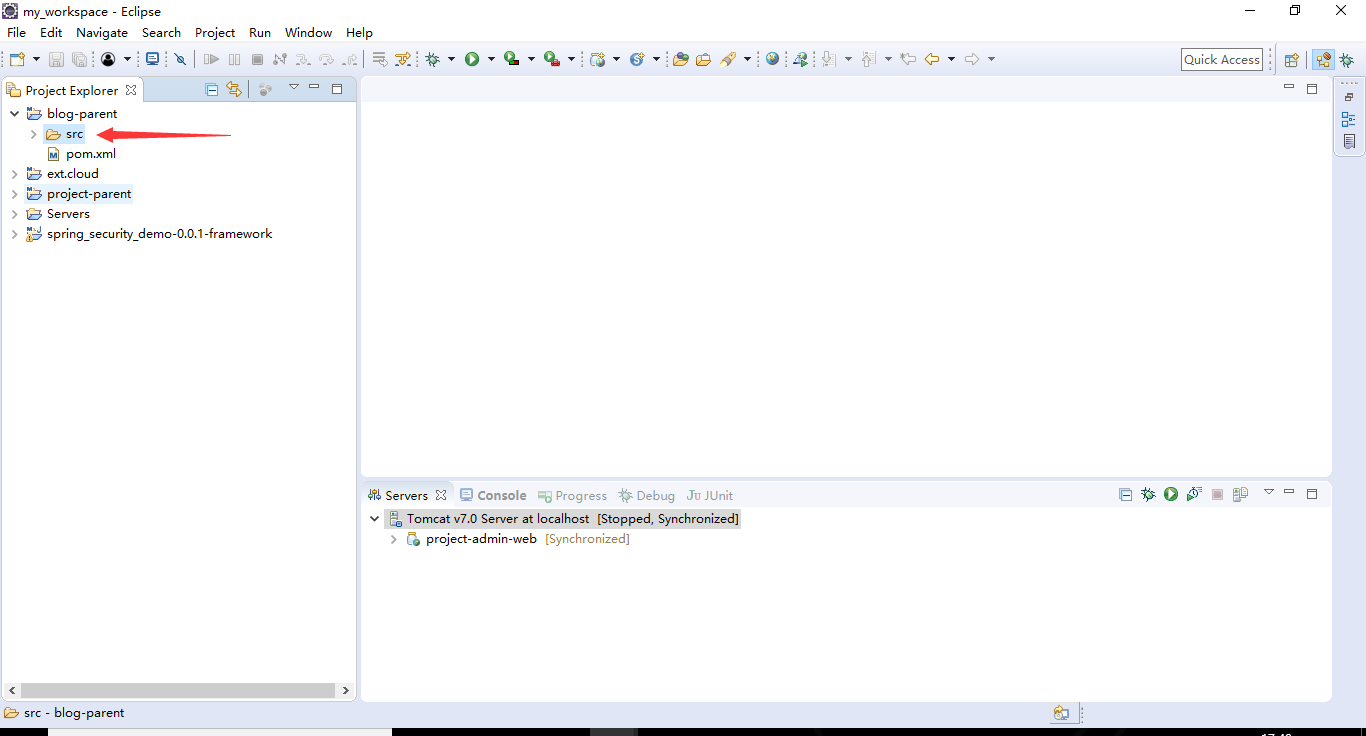The width and height of the screenshot is (1366, 736).
Task: Open the Web Browser globe icon
Action: click(x=772, y=59)
